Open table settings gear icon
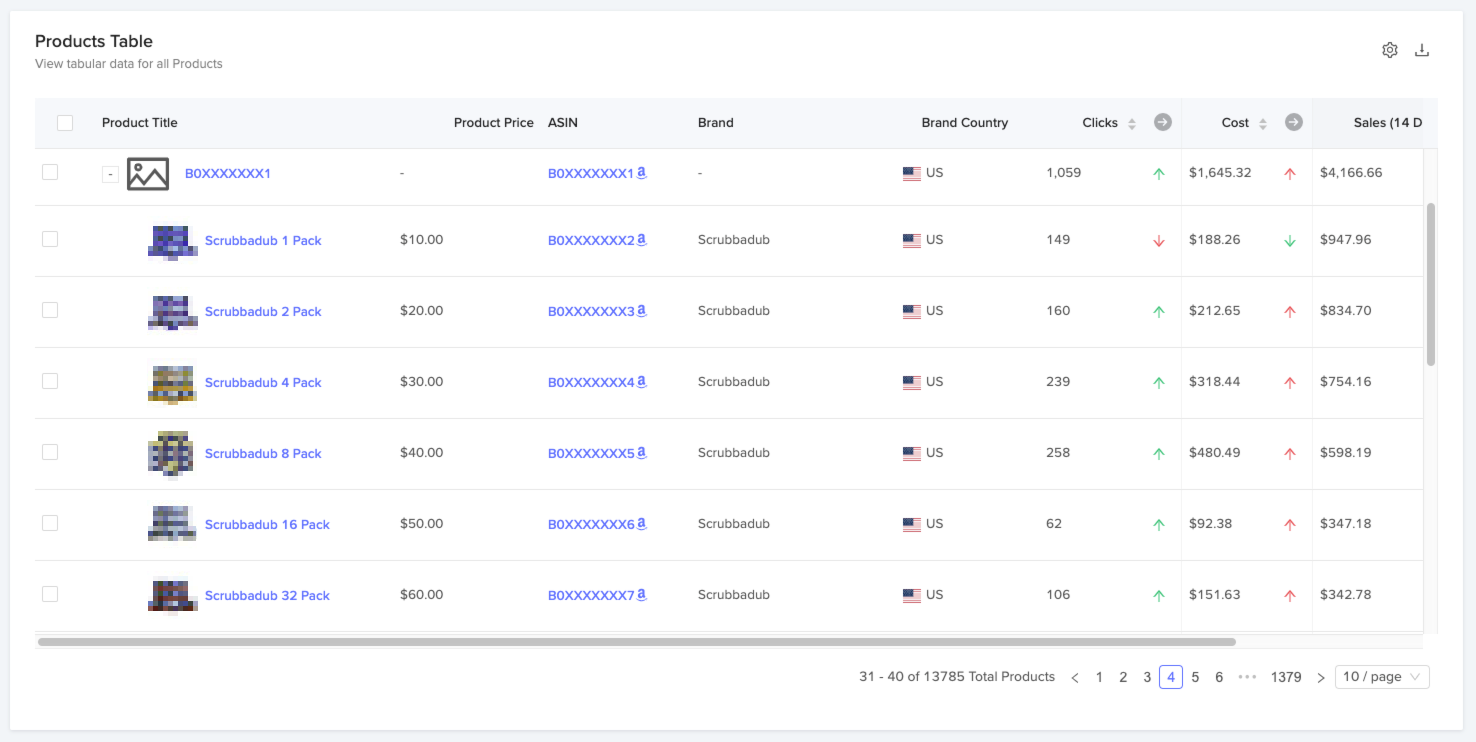This screenshot has height=742, width=1476. pos(1389,50)
